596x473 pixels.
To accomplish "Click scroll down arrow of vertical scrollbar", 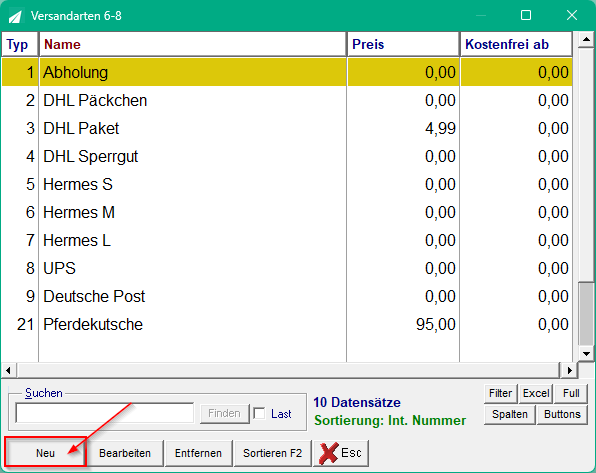I will [x=586, y=354].
